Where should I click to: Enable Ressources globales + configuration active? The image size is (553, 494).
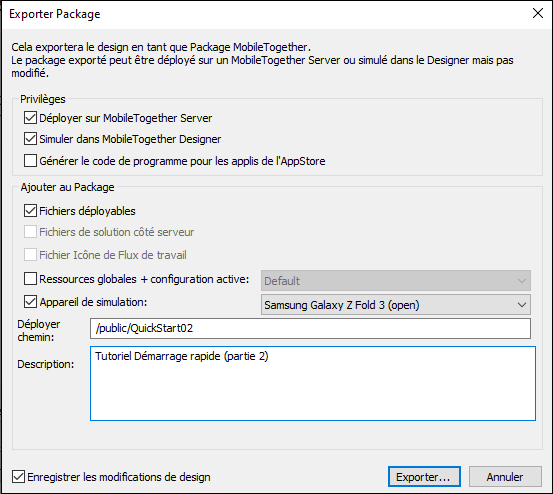click(x=30, y=279)
